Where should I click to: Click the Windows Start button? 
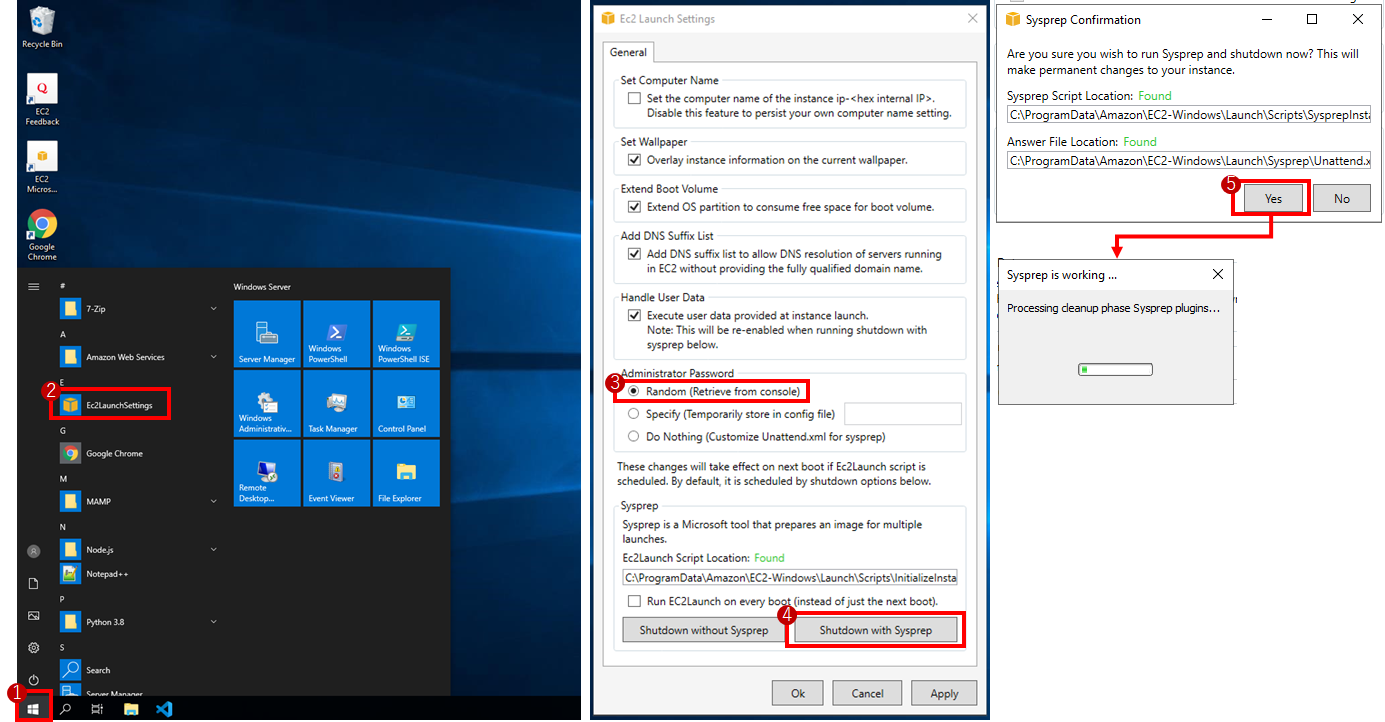click(x=34, y=708)
